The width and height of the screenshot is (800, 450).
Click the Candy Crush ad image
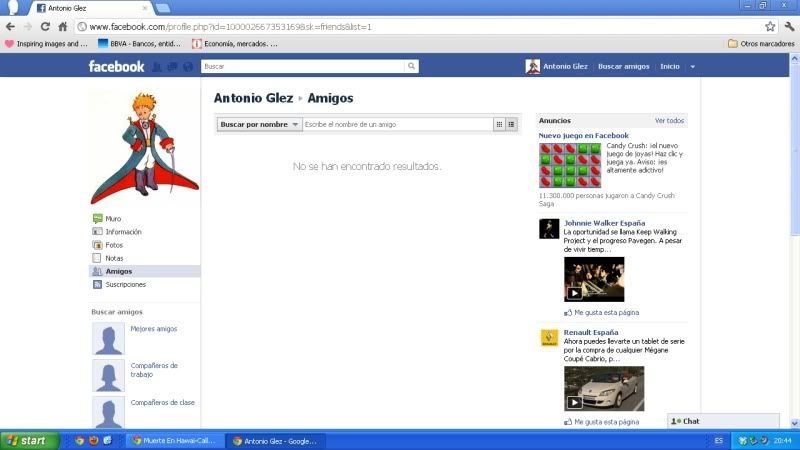pyautogui.click(x=570, y=165)
